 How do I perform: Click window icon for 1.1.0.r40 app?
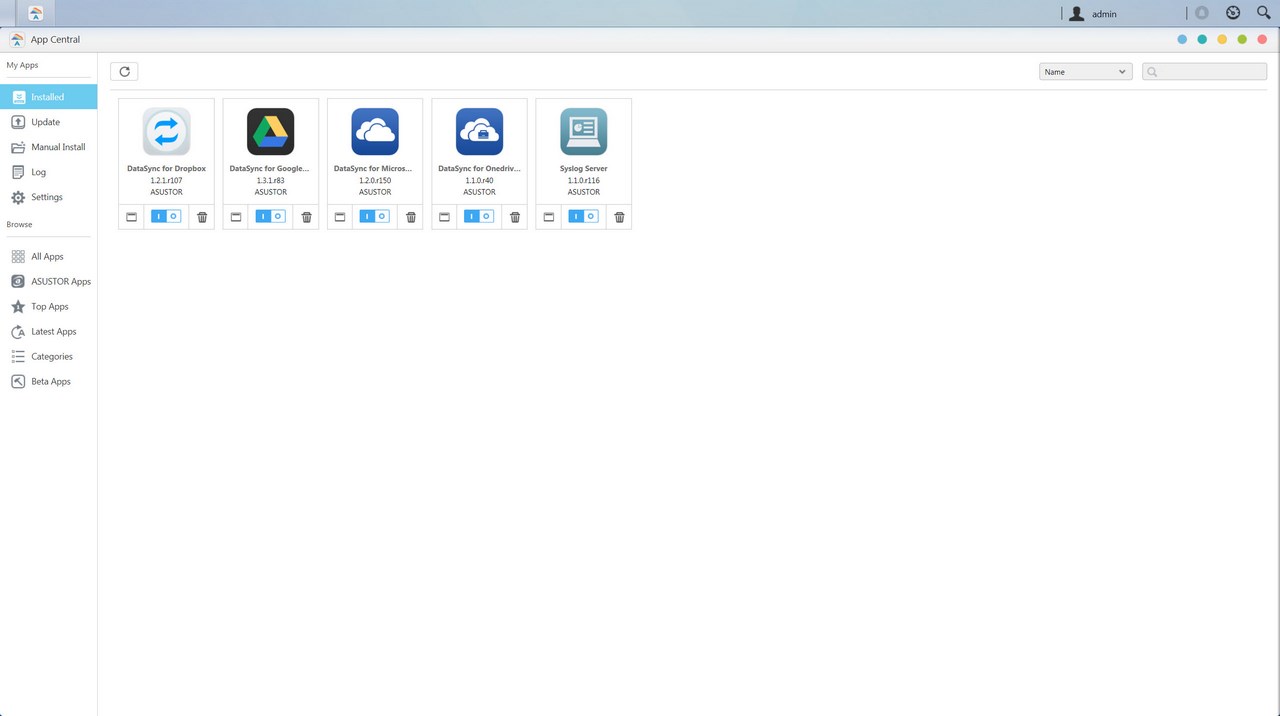click(x=444, y=217)
